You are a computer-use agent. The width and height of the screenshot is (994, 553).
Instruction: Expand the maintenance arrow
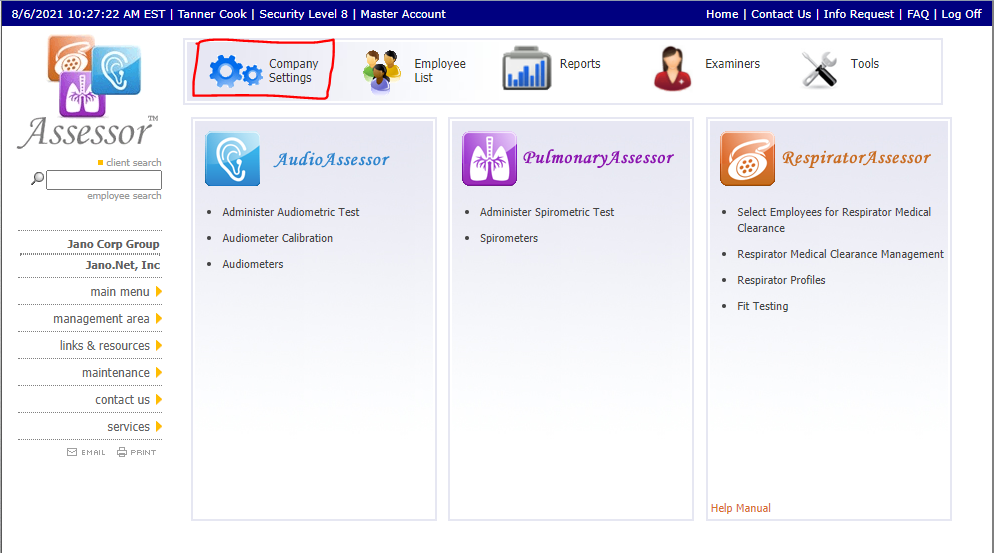(158, 372)
